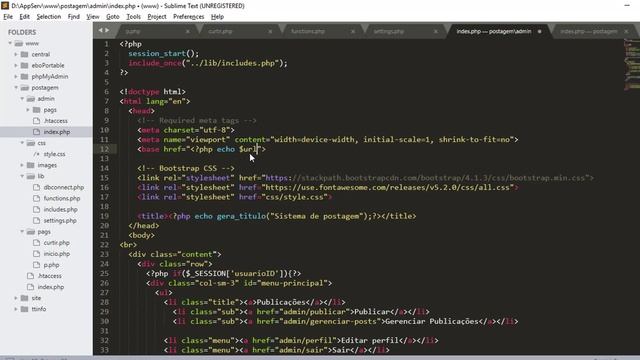Open the Goto menu
Image resolution: width=640 pixels, height=360 pixels.
tap(113, 17)
